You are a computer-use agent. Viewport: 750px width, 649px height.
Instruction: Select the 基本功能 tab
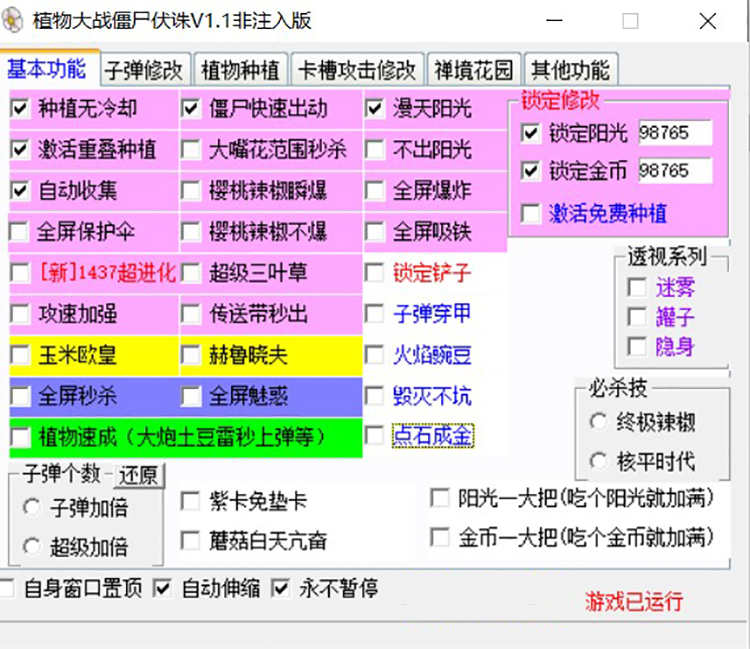coord(48,68)
